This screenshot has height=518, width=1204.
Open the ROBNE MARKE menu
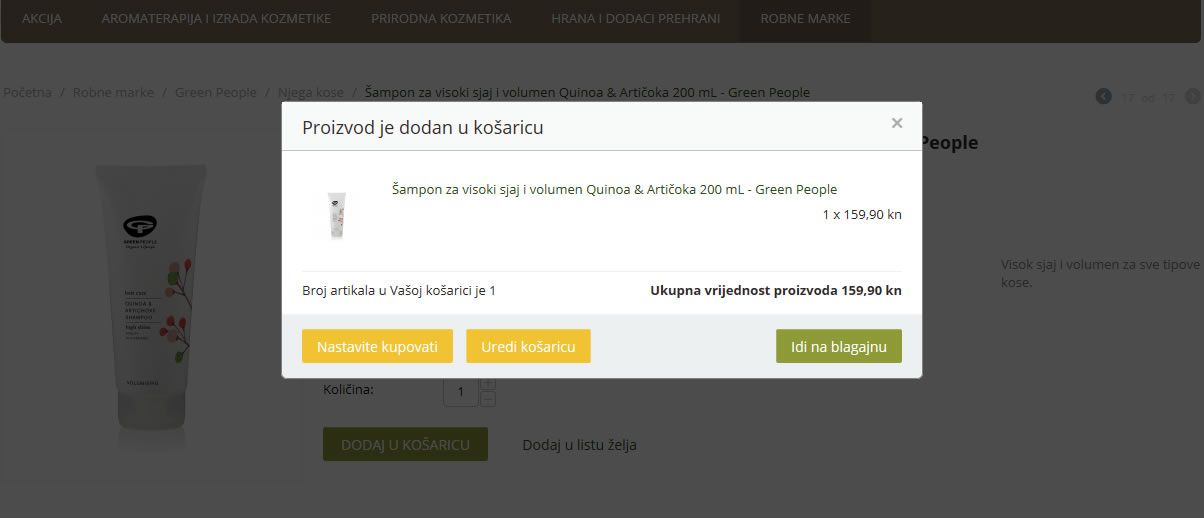[x=805, y=18]
